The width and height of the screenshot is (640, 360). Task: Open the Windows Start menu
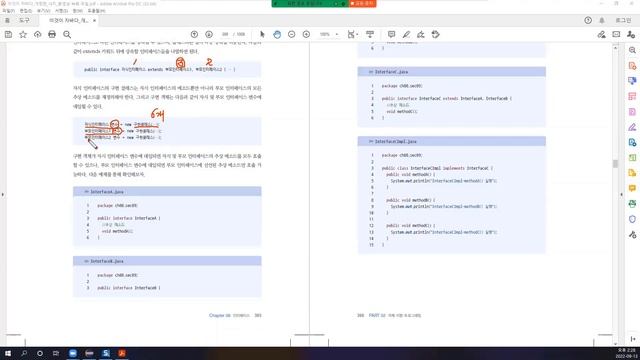8,353
